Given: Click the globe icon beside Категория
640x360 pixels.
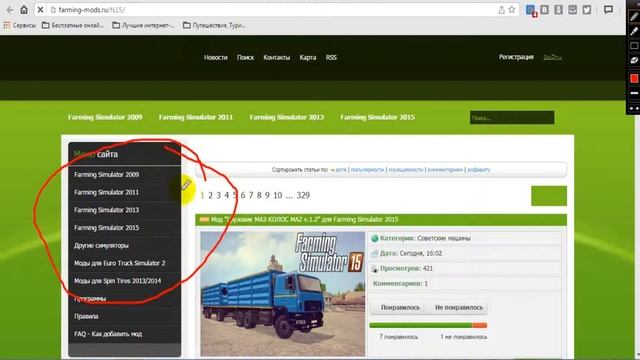Looking at the screenshot, I should 374,238.
